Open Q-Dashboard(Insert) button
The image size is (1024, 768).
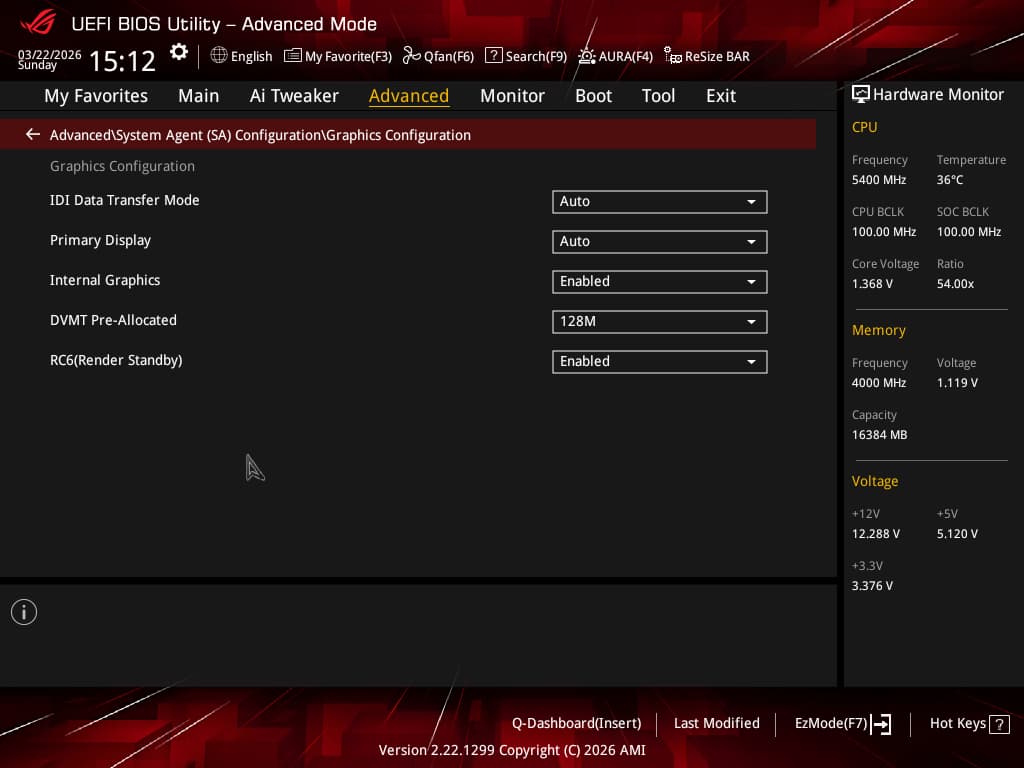tap(576, 724)
